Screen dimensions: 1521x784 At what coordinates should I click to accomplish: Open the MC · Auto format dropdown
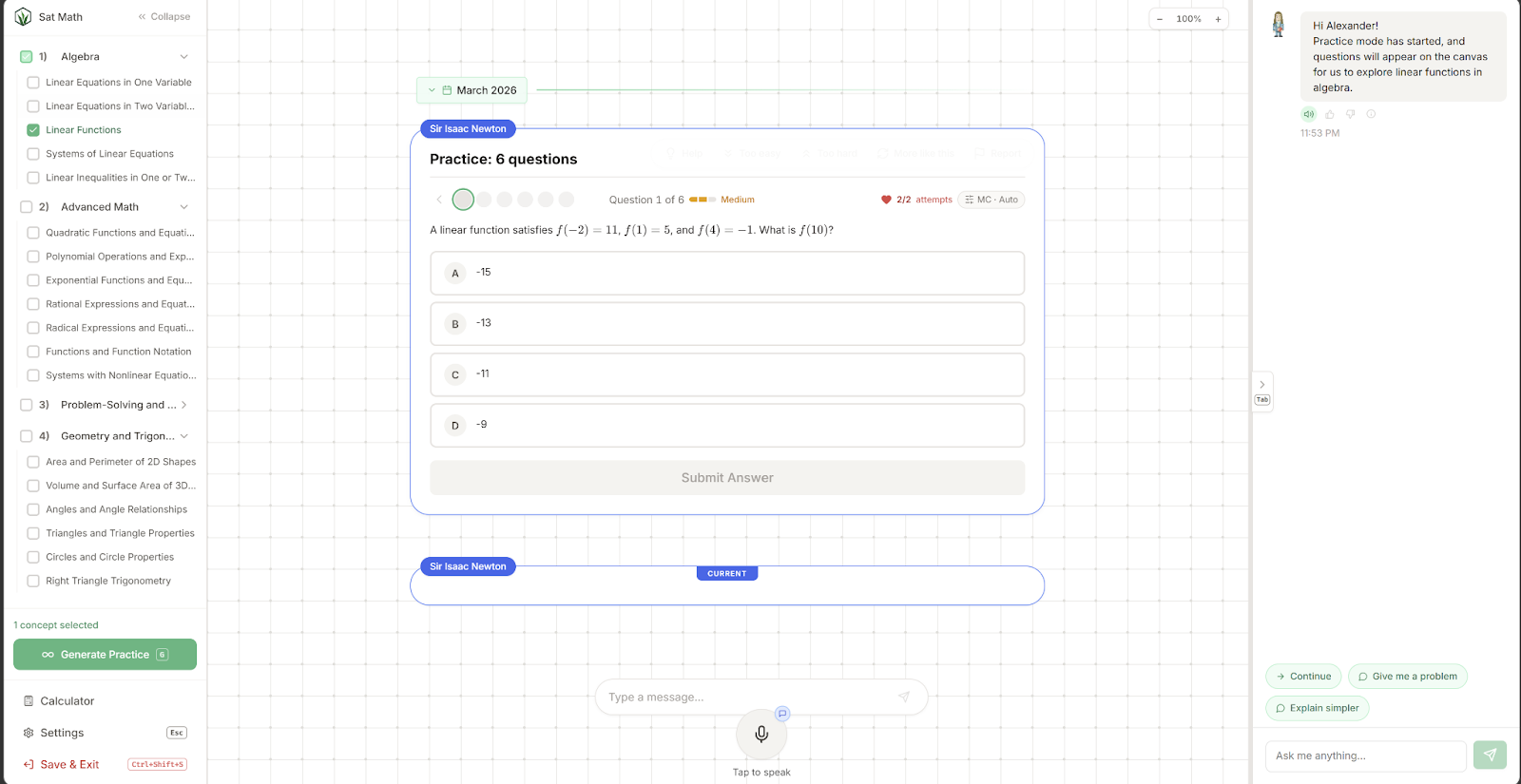(x=992, y=200)
